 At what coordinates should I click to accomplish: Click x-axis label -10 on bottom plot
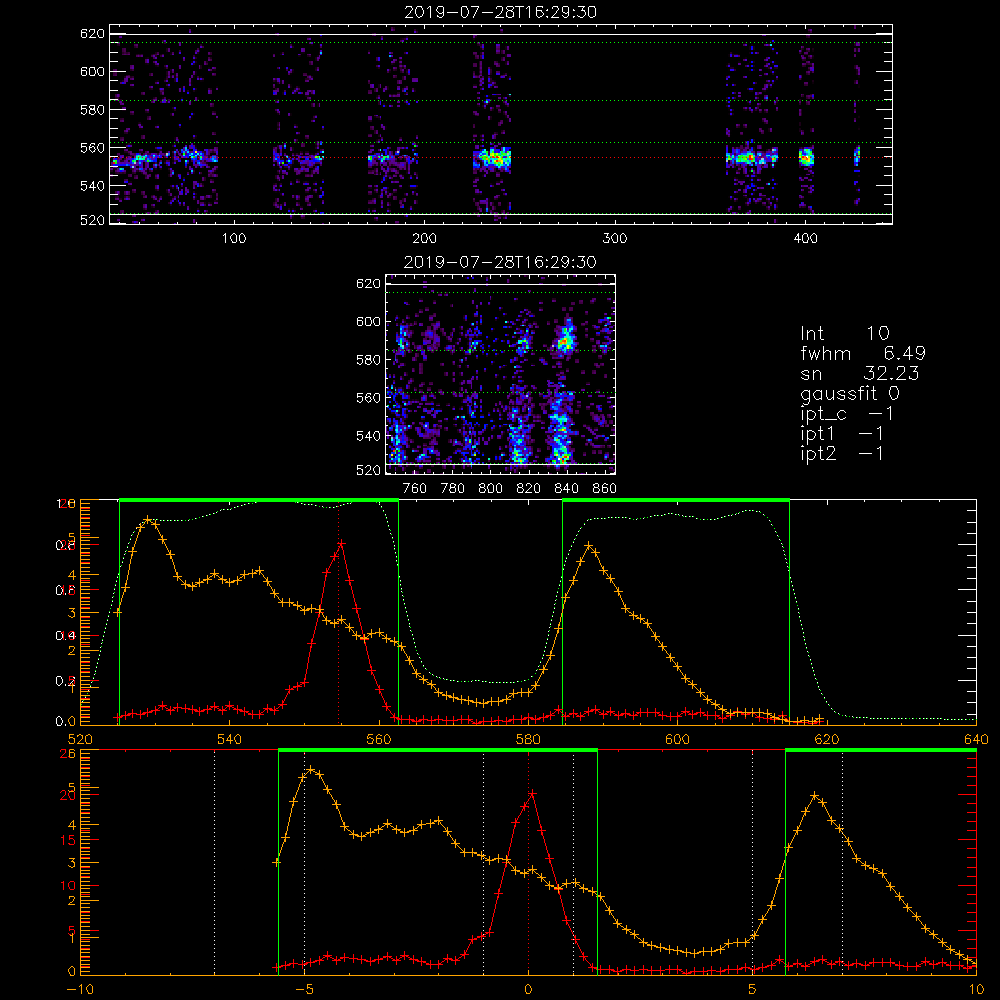[x=80, y=989]
